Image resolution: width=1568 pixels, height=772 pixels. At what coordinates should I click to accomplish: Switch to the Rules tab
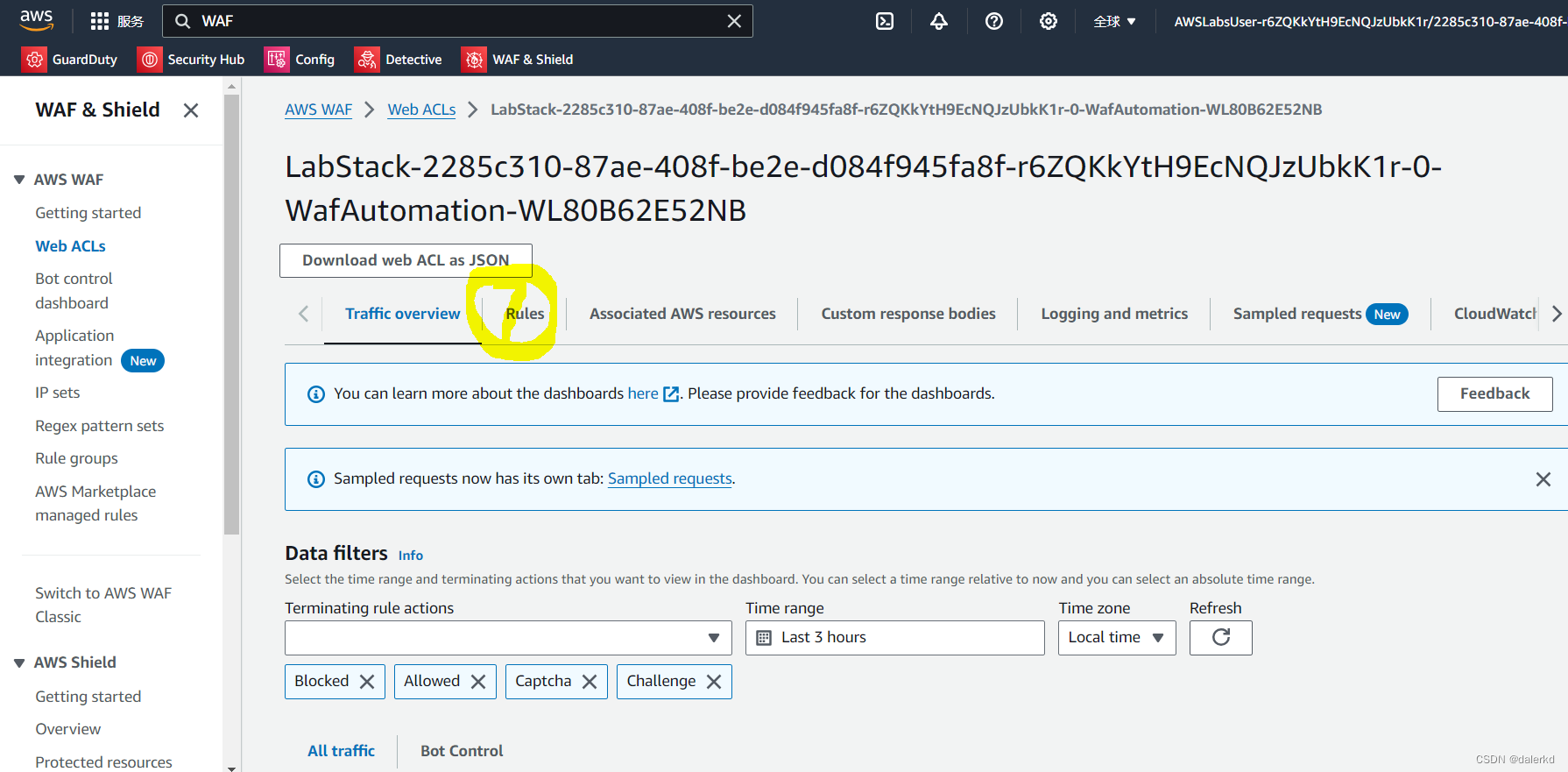point(525,314)
